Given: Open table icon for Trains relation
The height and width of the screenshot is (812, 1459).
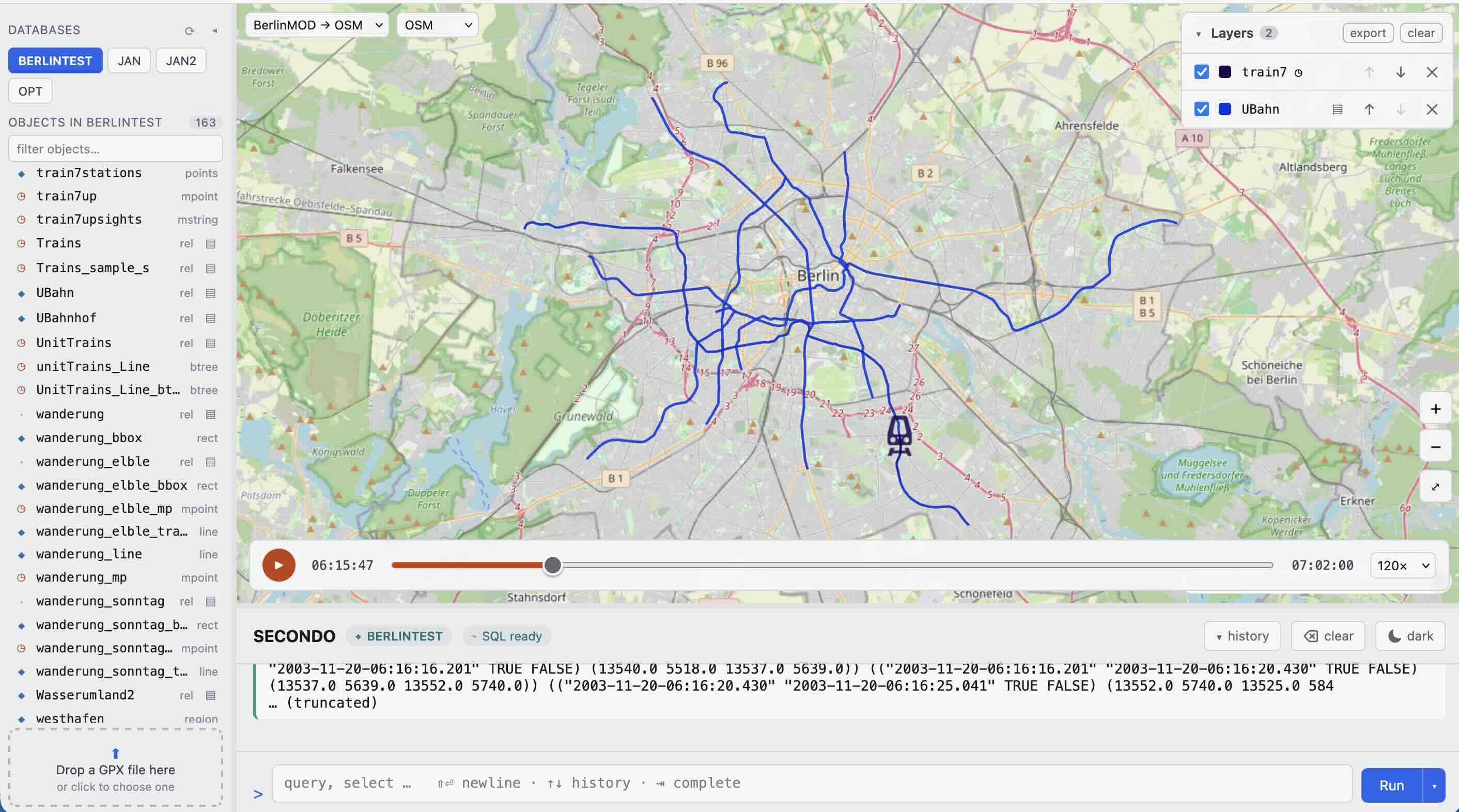Looking at the screenshot, I should (210, 243).
